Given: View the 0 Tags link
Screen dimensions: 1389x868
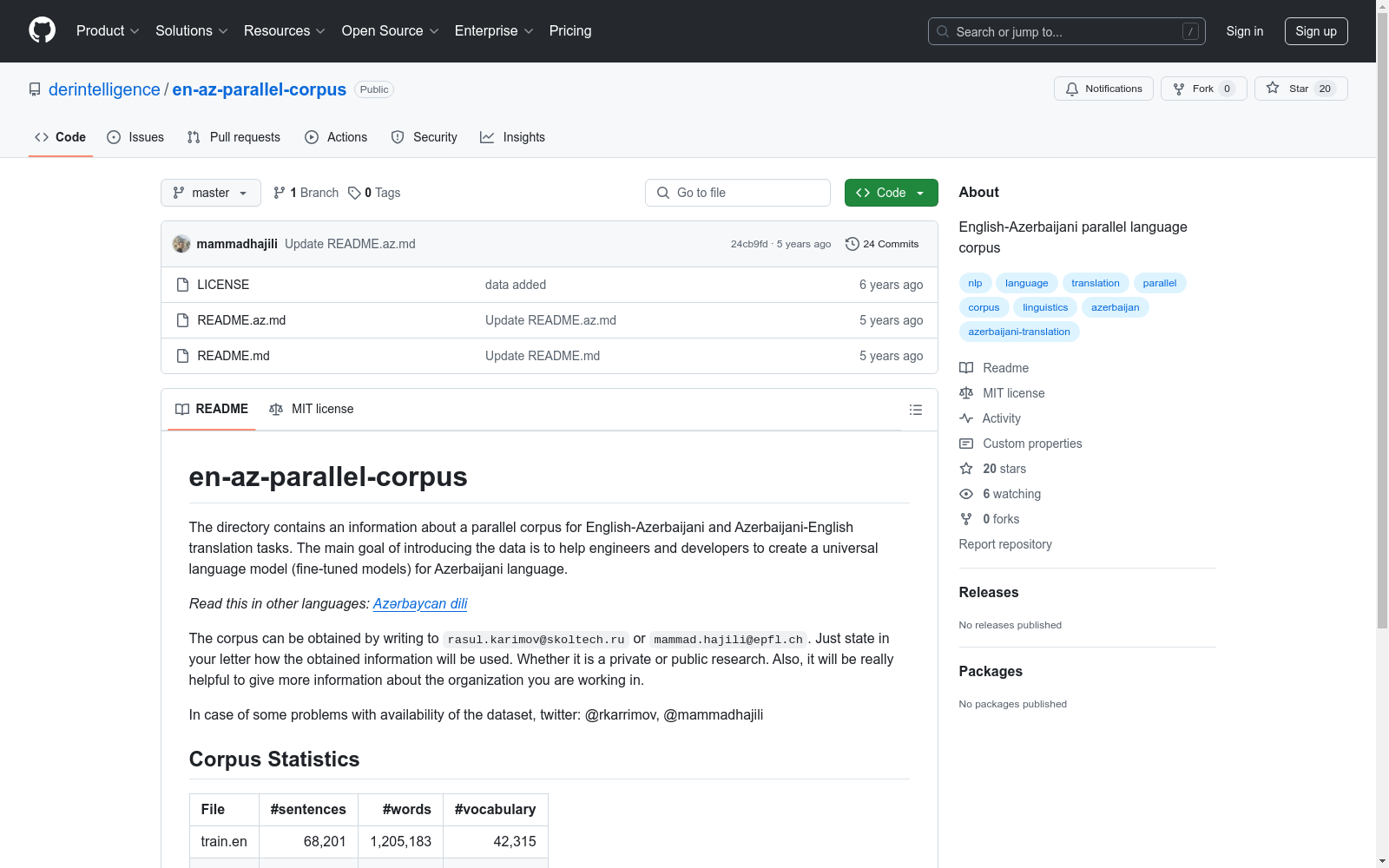Looking at the screenshot, I should pos(374,193).
